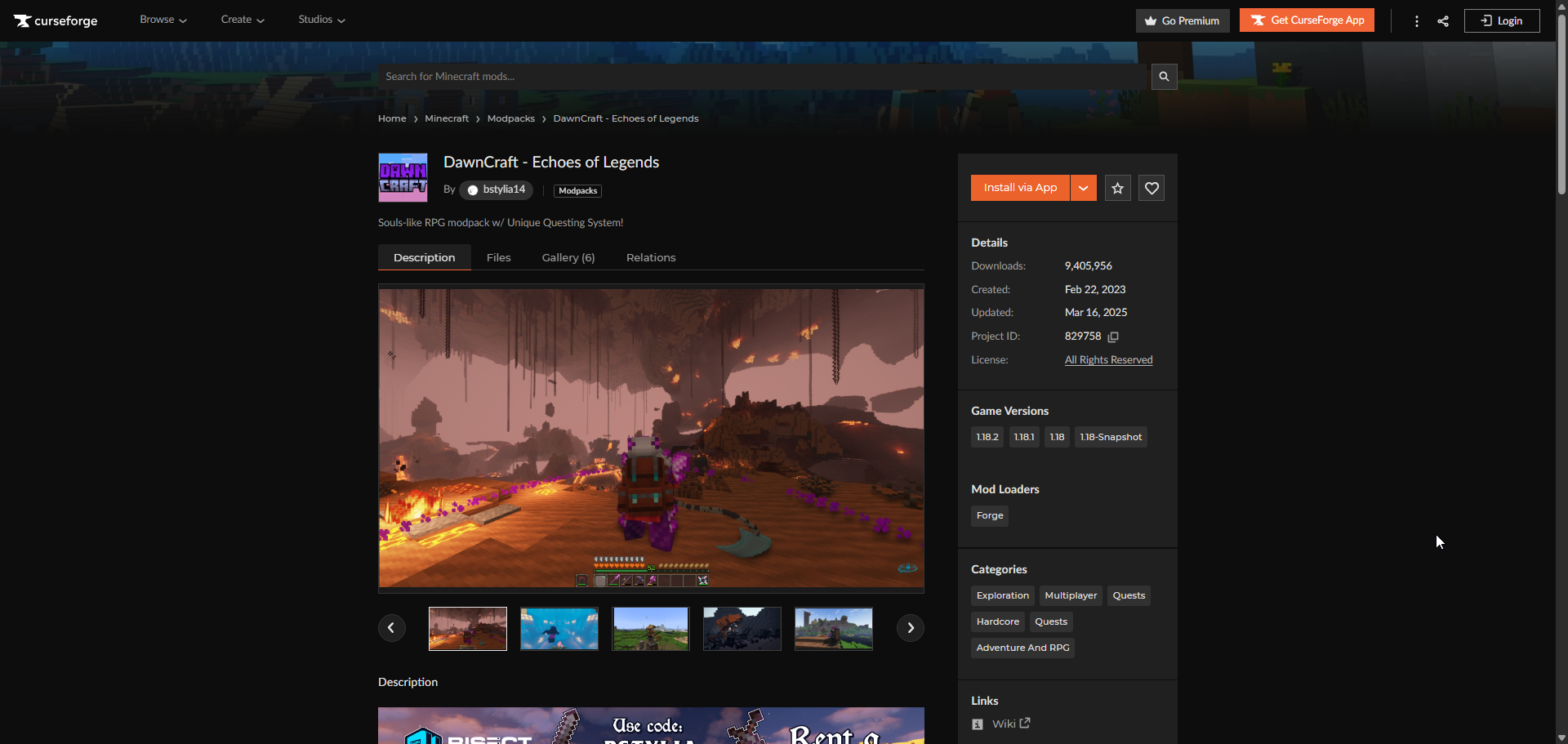Viewport: 1568px width, 744px height.
Task: Open the Browse dropdown menu
Action: (x=163, y=20)
